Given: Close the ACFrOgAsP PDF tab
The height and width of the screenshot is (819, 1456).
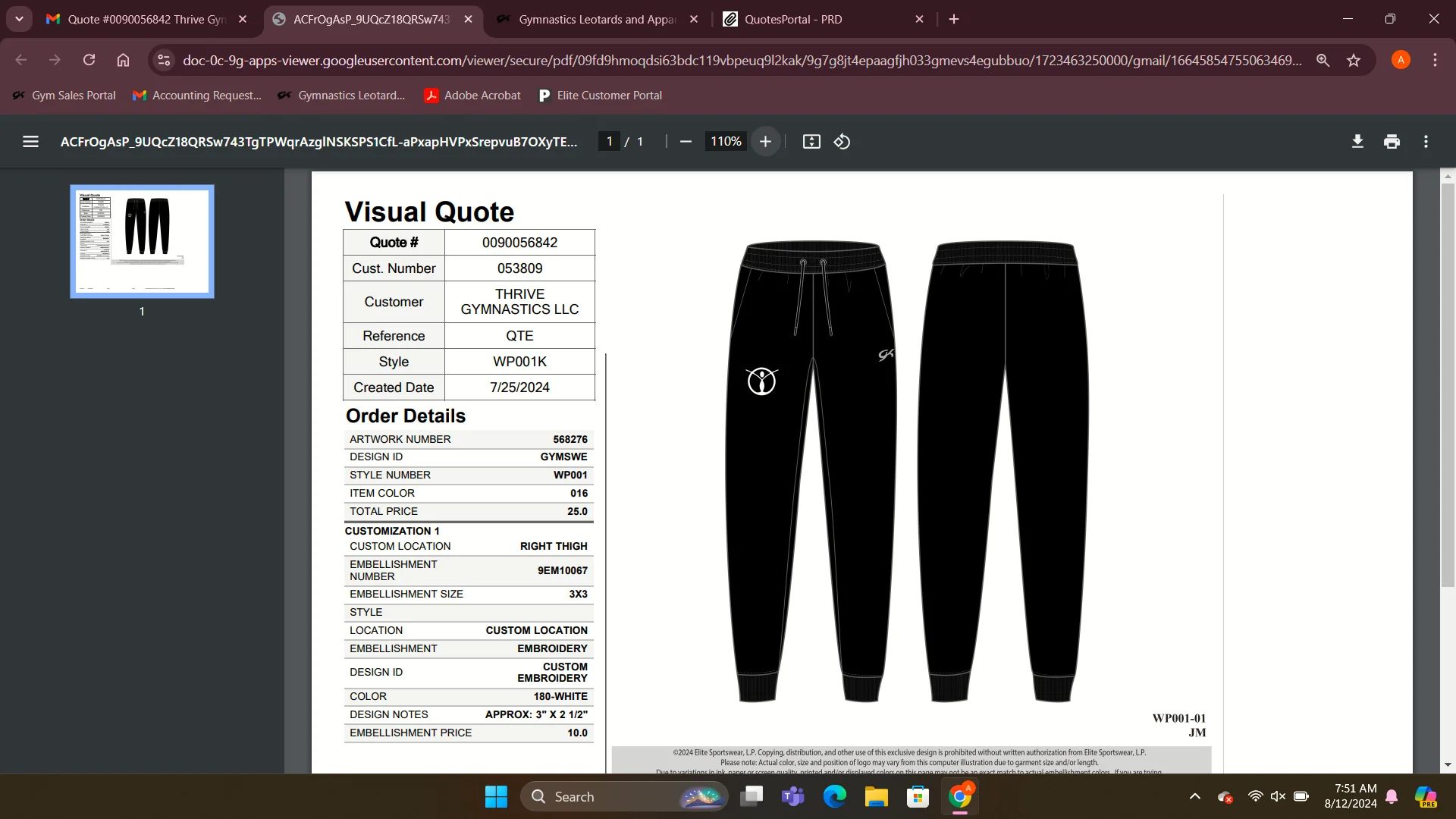Looking at the screenshot, I should click(468, 19).
